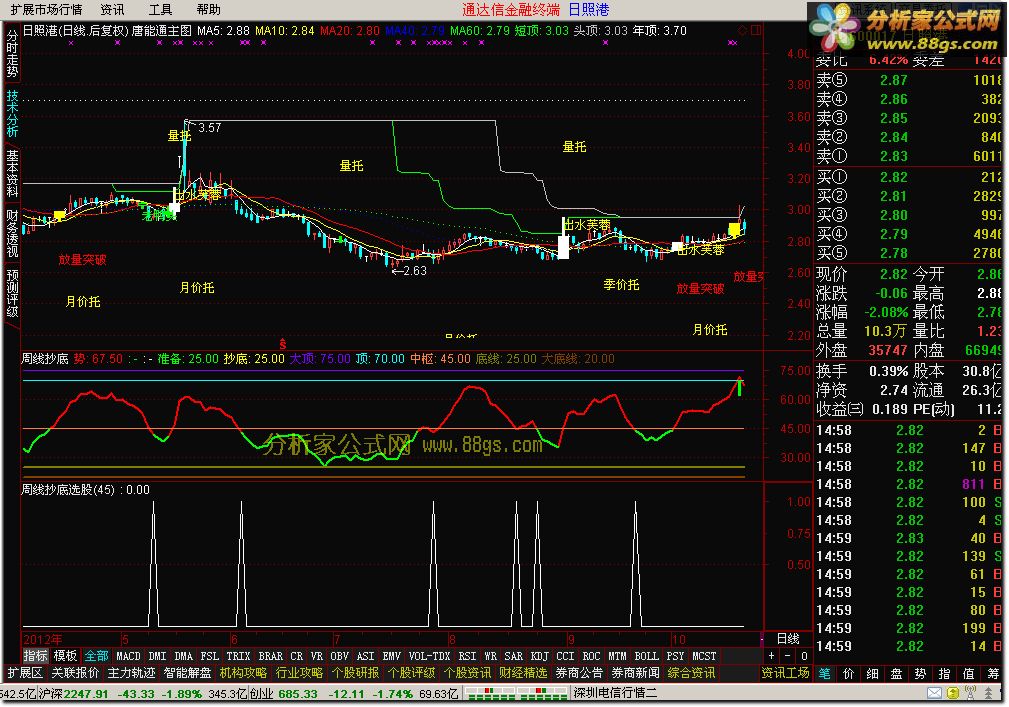
Task: Zoom in chart with the + button
Action: pyautogui.click(x=772, y=656)
